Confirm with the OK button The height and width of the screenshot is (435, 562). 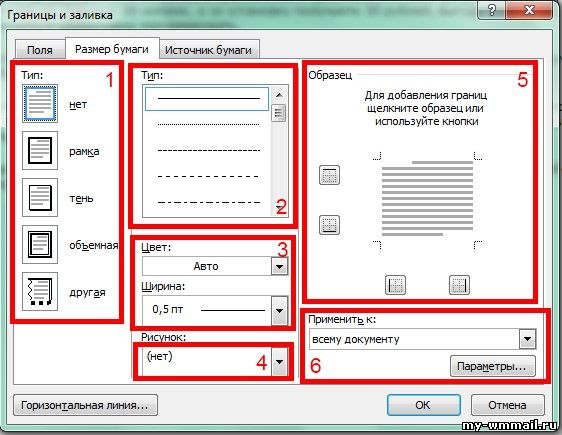pyautogui.click(x=424, y=405)
